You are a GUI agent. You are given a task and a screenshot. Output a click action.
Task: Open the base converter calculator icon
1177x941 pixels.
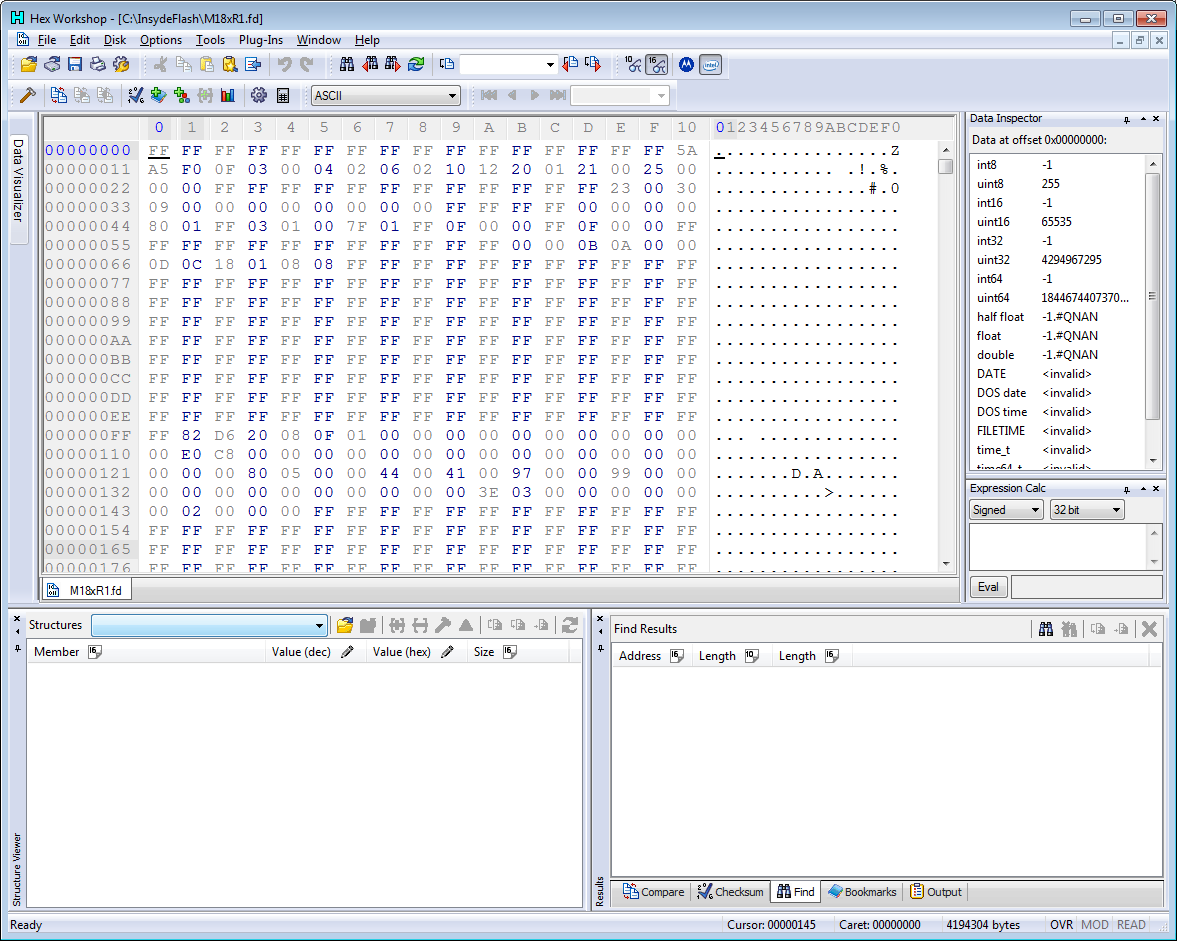(x=283, y=95)
